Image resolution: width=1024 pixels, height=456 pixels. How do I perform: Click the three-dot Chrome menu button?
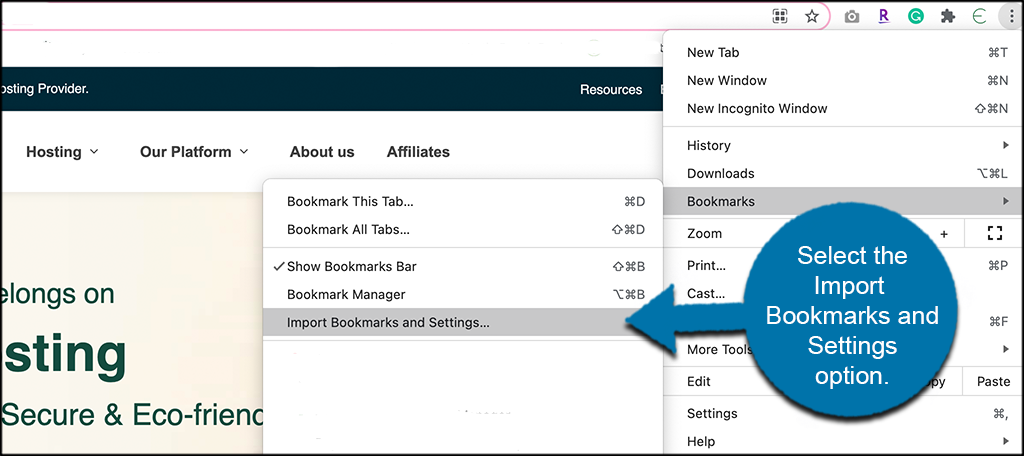point(1009,16)
